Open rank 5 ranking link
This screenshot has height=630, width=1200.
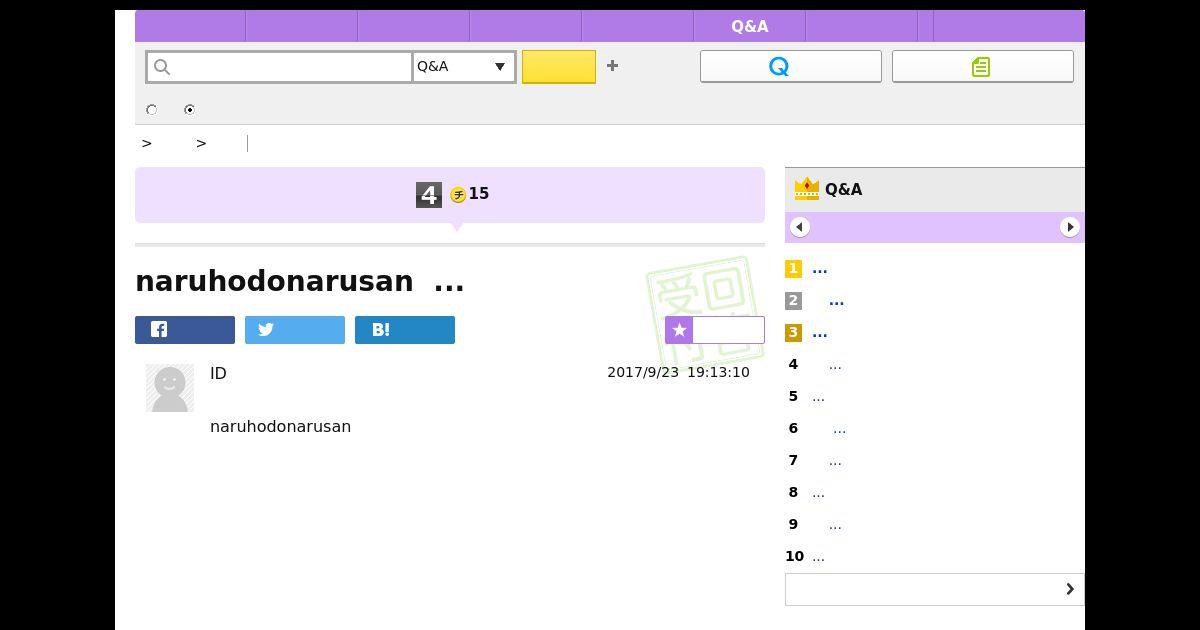point(818,397)
